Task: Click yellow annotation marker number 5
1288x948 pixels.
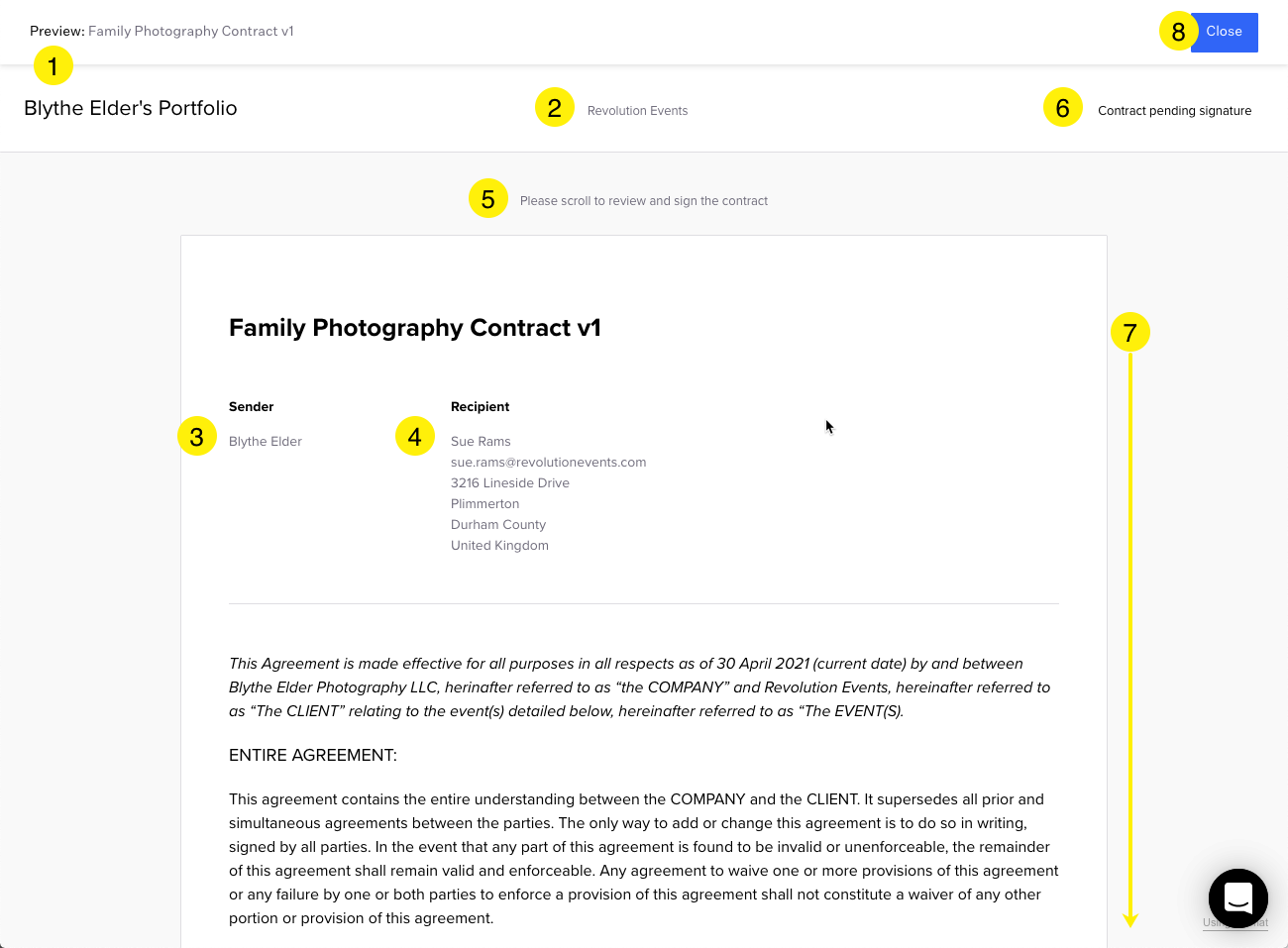Action: coord(488,199)
